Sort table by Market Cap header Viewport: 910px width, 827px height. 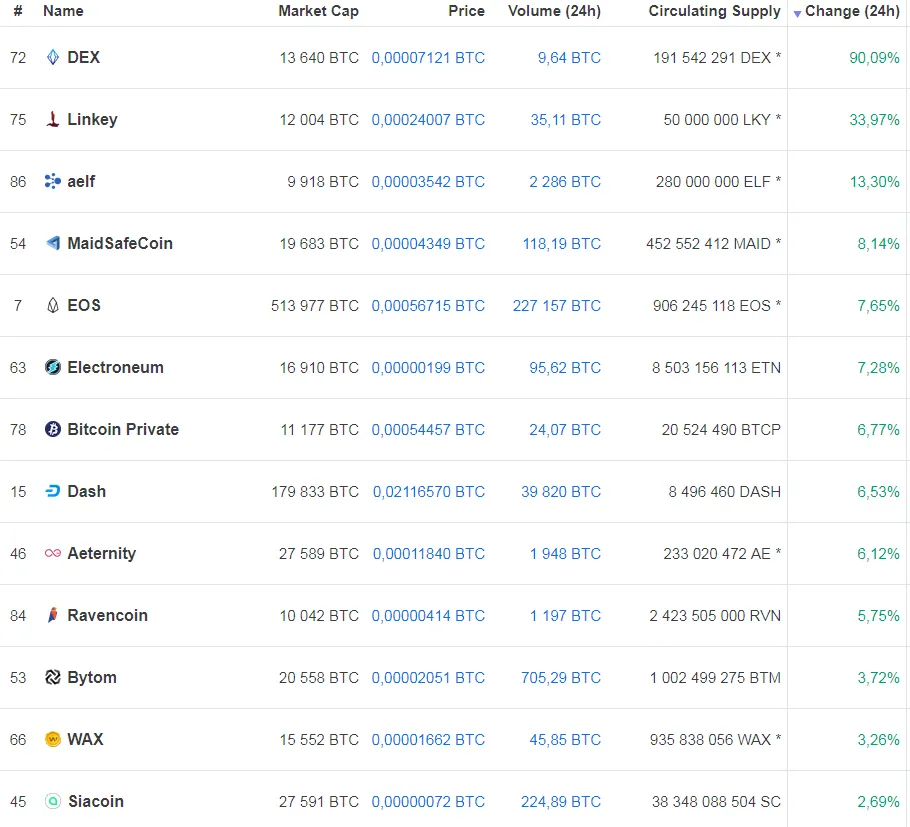(319, 11)
